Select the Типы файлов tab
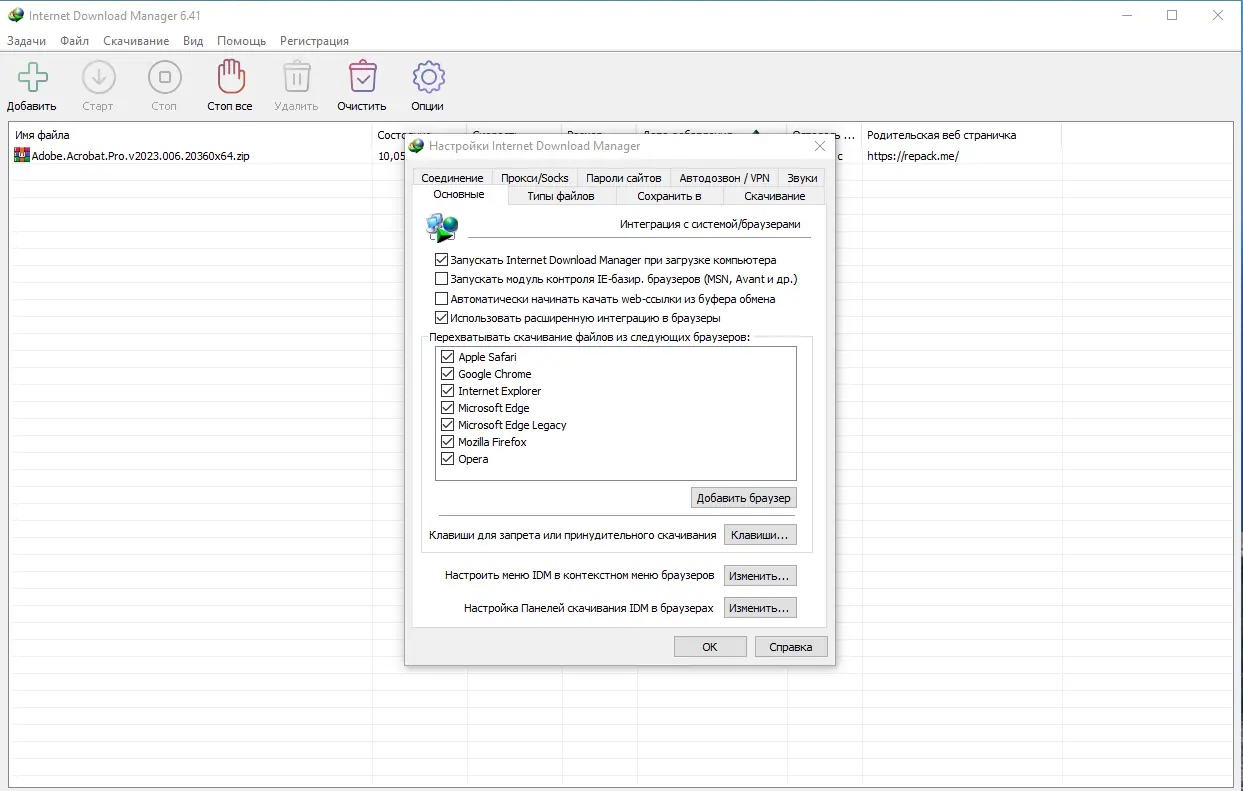 point(562,195)
